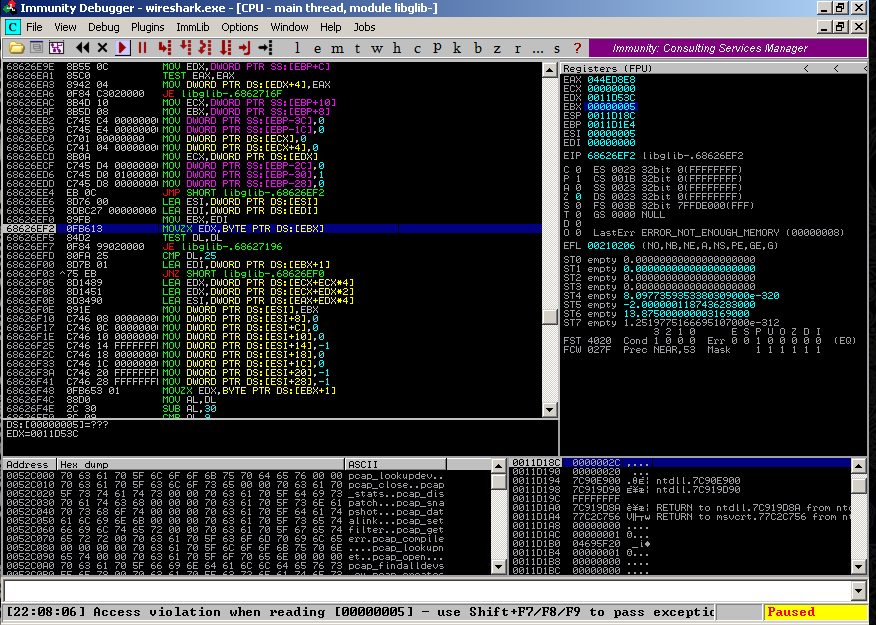Pause execution using the pause icon
876x625 pixels.
[142, 47]
